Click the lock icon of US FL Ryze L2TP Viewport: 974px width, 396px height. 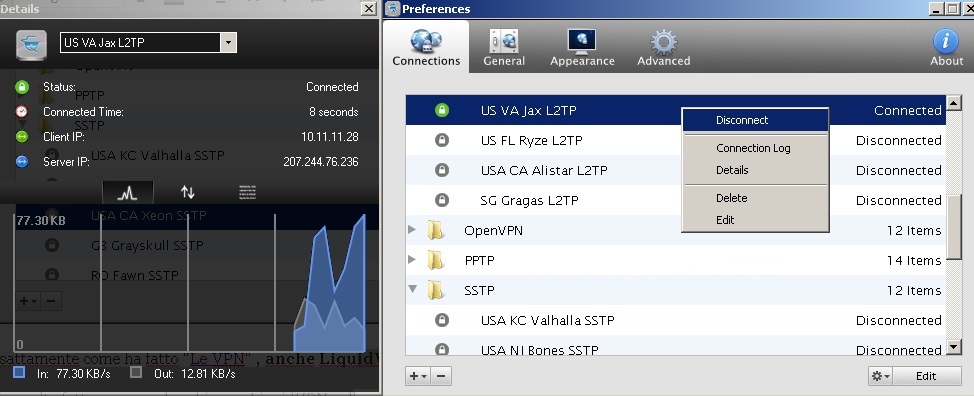[x=442, y=140]
